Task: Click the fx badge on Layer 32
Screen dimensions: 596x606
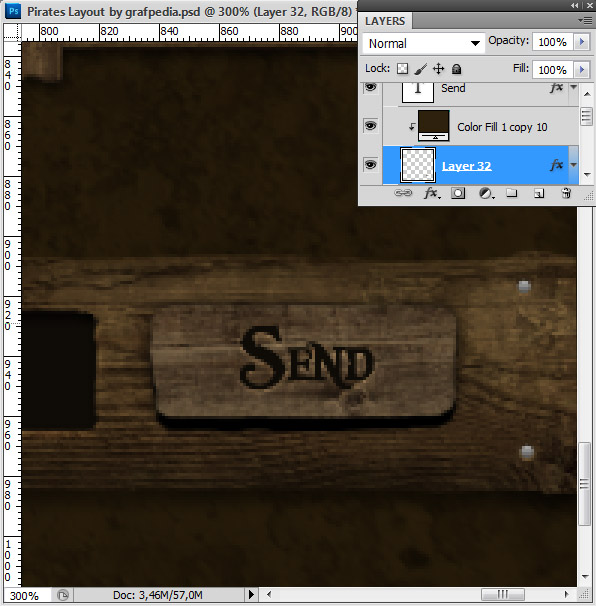Action: 557,165
